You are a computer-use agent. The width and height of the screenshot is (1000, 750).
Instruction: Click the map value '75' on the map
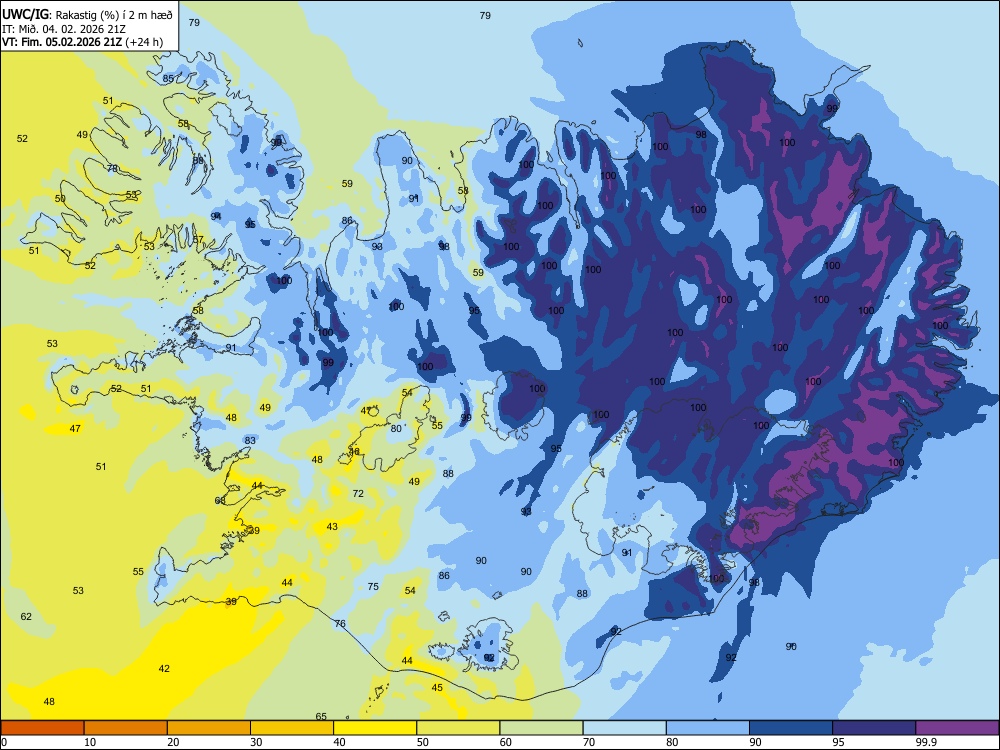tap(373, 586)
